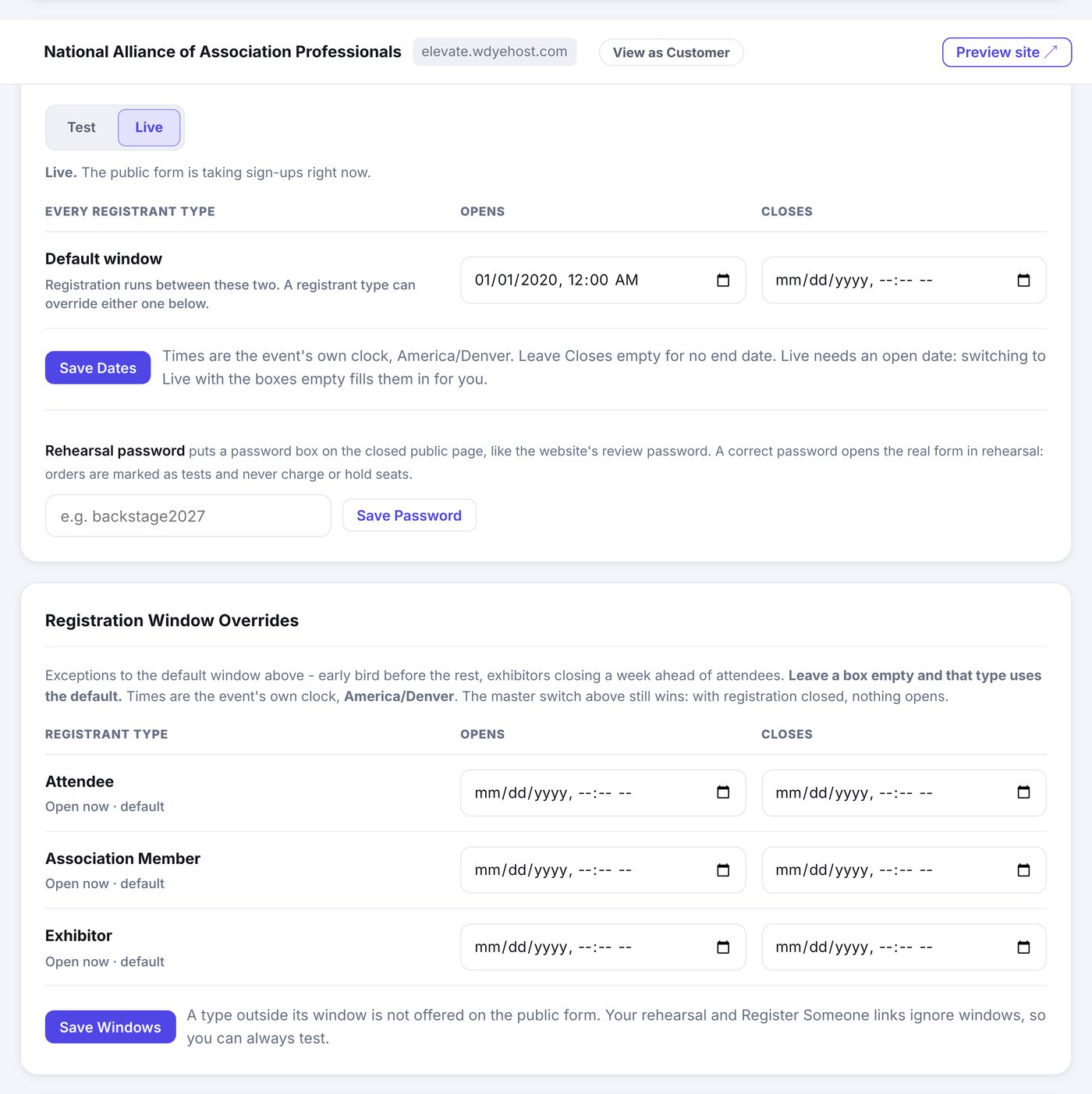Set the Association Member Closes override field
1092x1094 pixels.
(903, 869)
